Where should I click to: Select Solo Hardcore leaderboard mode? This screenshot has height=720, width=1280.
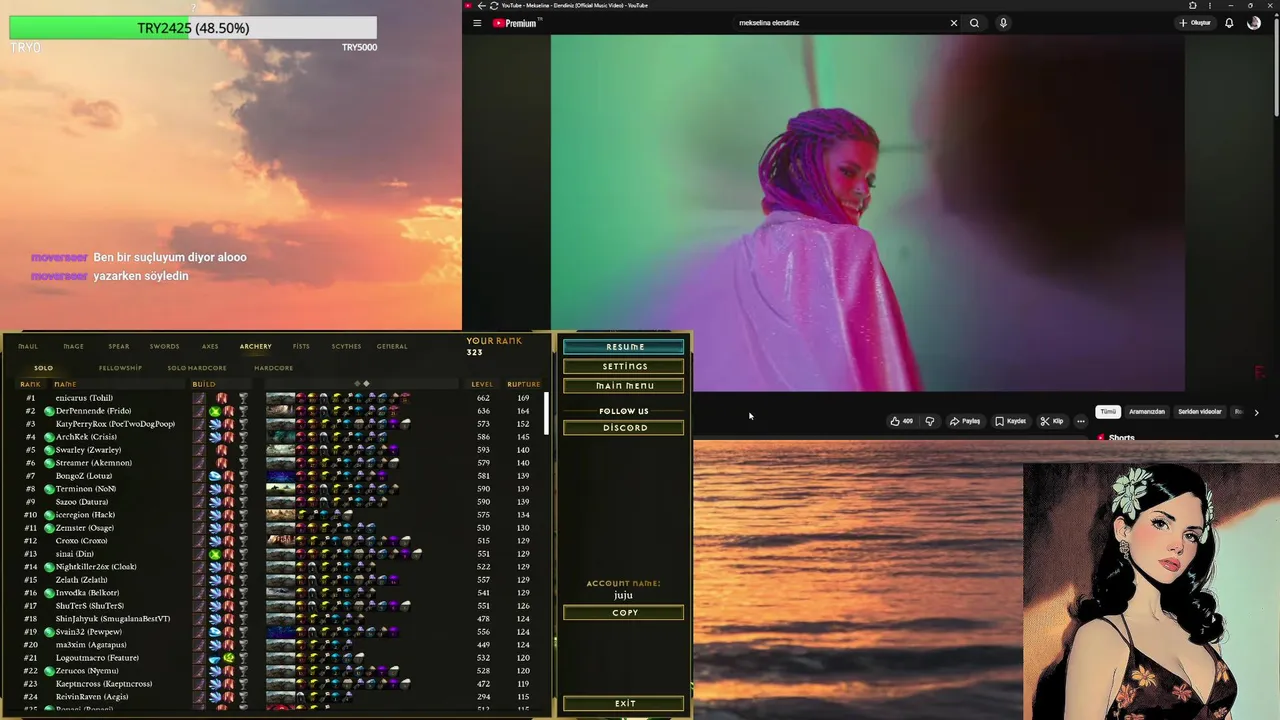pos(197,368)
